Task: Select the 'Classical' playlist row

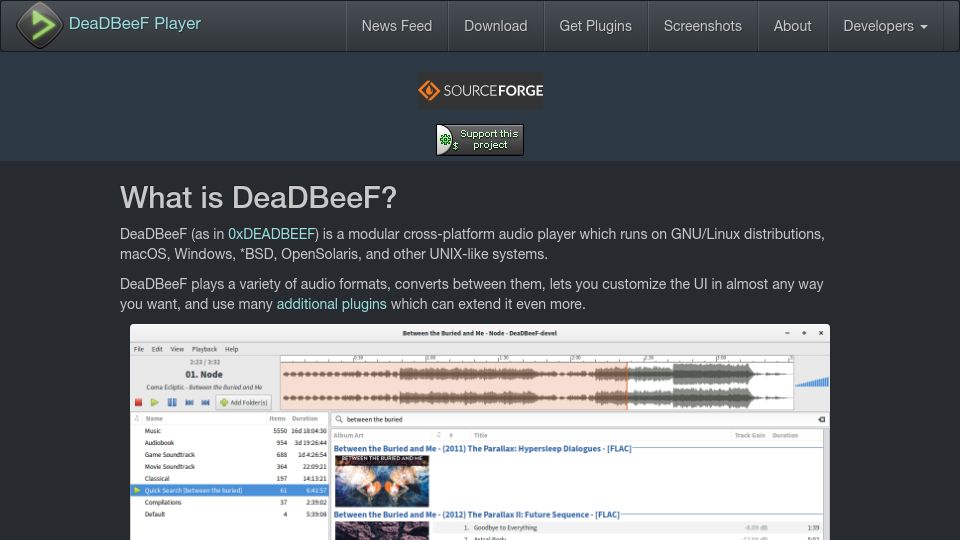Action: click(x=230, y=479)
